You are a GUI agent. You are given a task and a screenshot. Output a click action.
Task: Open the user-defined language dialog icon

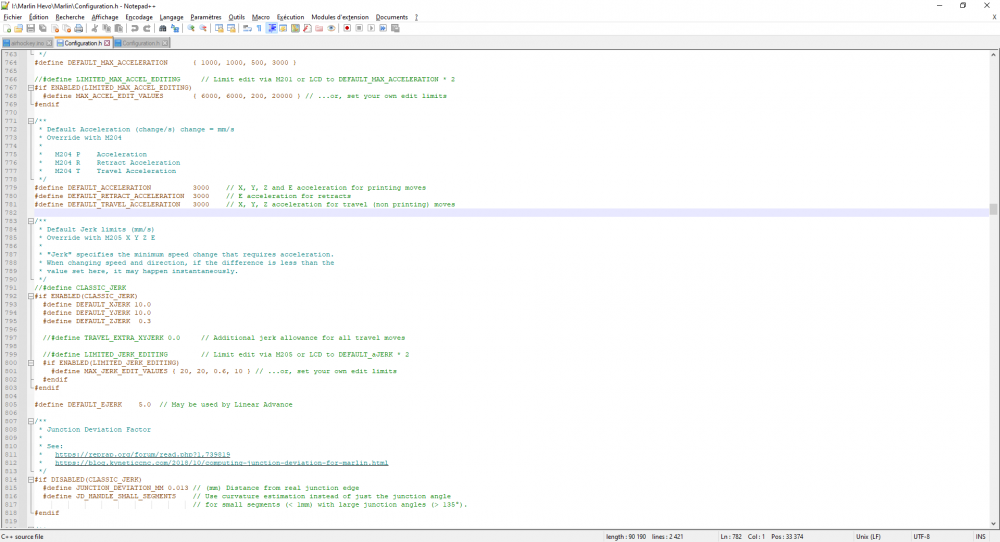(283, 28)
